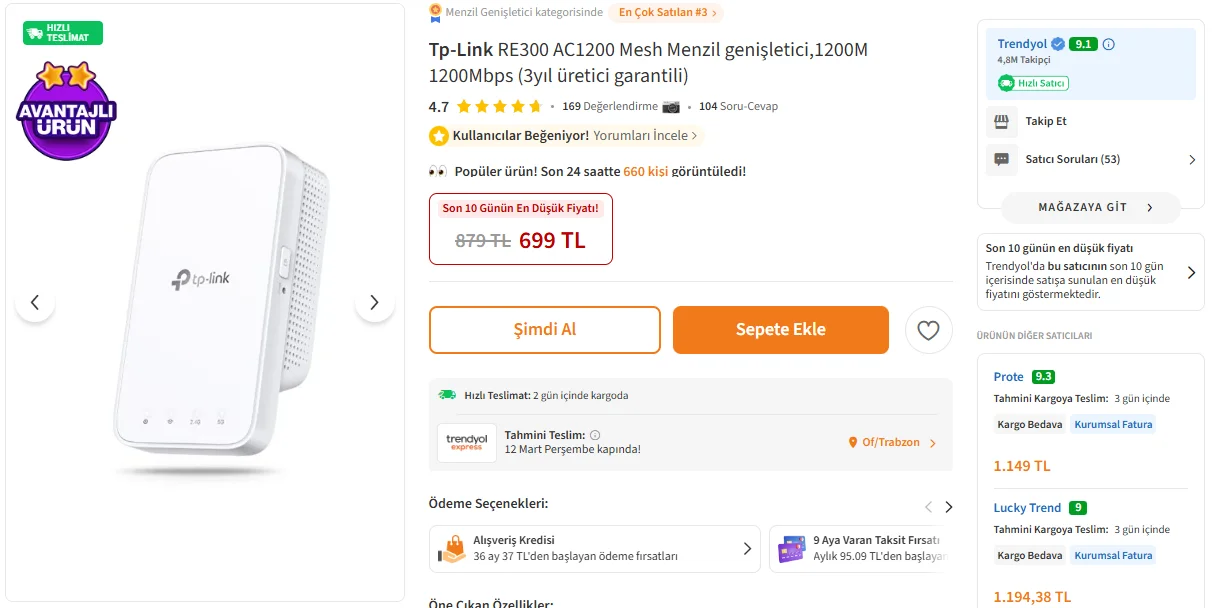Change delivery location Of/Trabzon
This screenshot has height=608, width=1215.
pyautogui.click(x=892, y=442)
